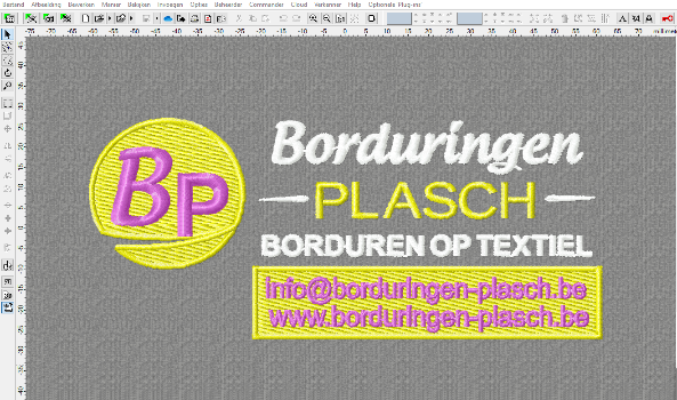
Task: Click the zoom out magnifier icon
Action: [327, 19]
